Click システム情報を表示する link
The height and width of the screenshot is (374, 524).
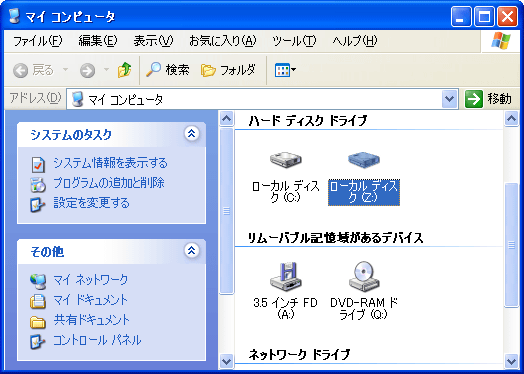[x=110, y=163]
